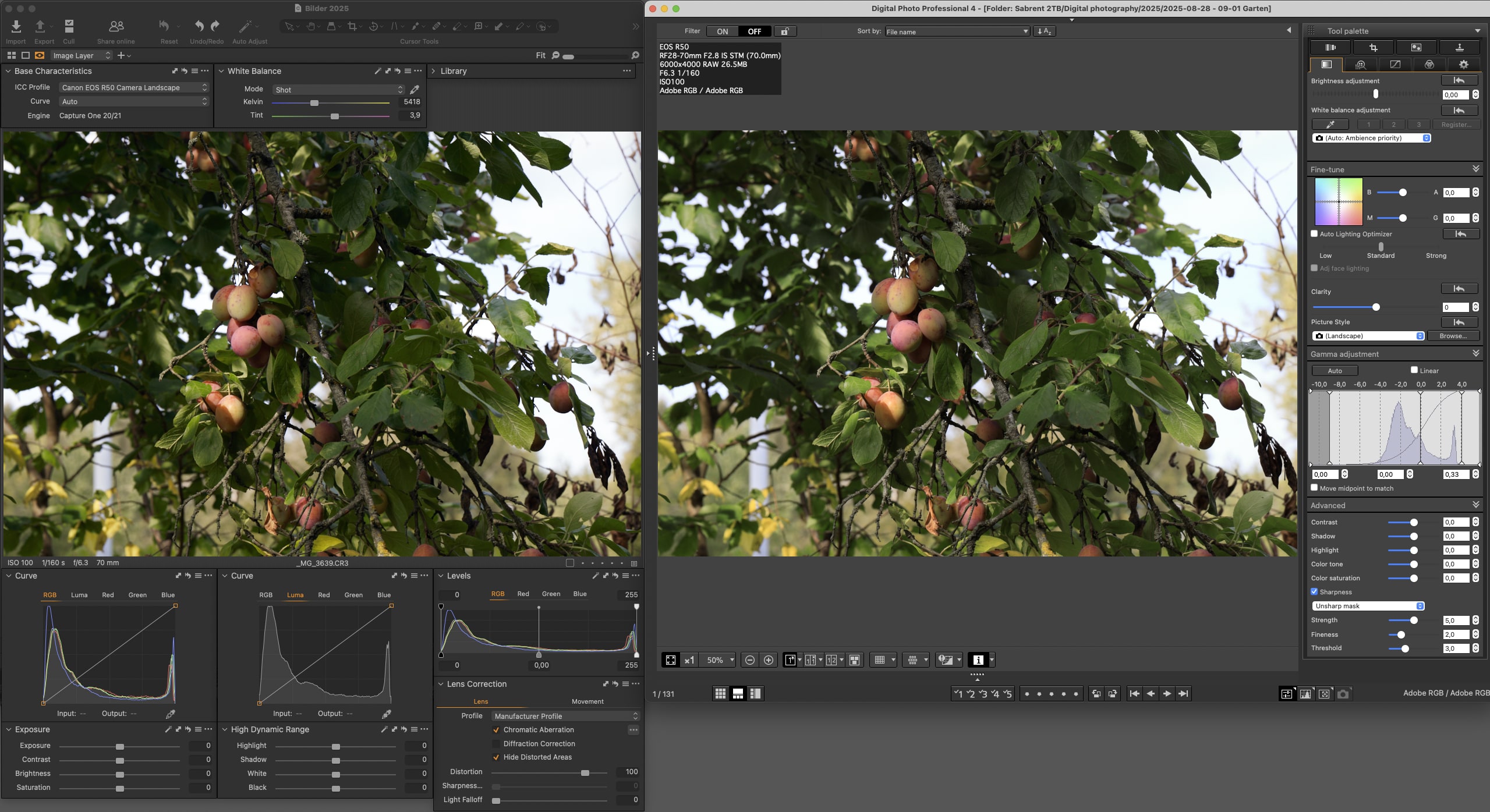1490x812 pixels.
Task: Click the info display icon
Action: pyautogui.click(x=978, y=660)
